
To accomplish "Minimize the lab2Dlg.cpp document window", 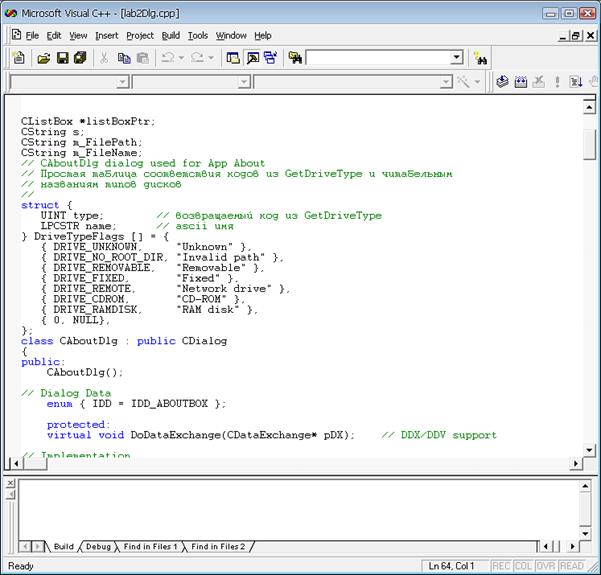I will tap(563, 36).
